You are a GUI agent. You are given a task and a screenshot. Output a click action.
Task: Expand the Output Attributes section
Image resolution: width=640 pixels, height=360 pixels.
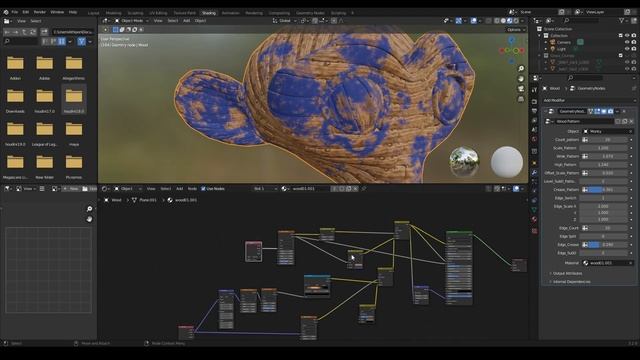pyautogui.click(x=567, y=273)
